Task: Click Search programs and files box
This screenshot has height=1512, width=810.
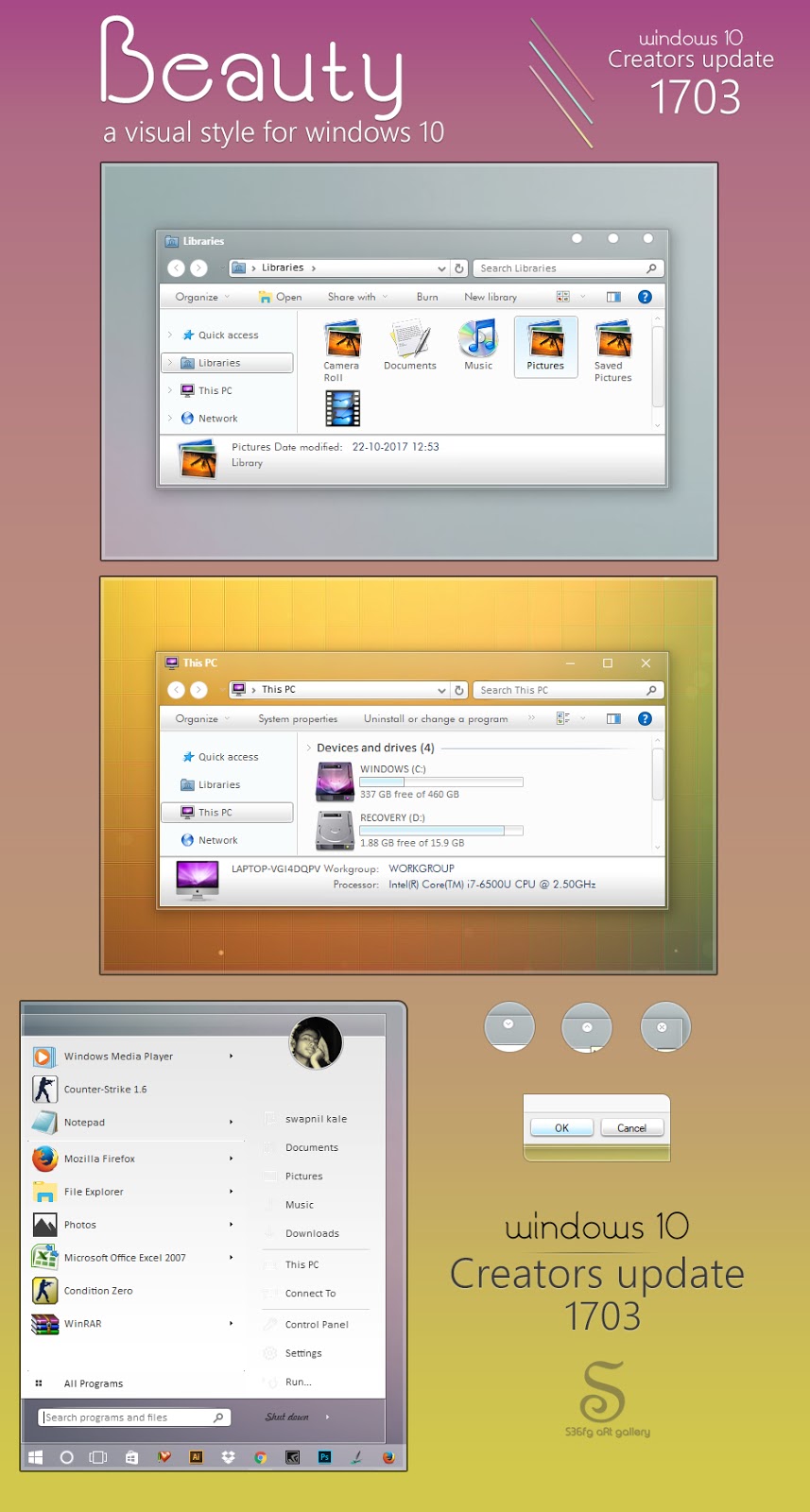Action: (134, 1417)
